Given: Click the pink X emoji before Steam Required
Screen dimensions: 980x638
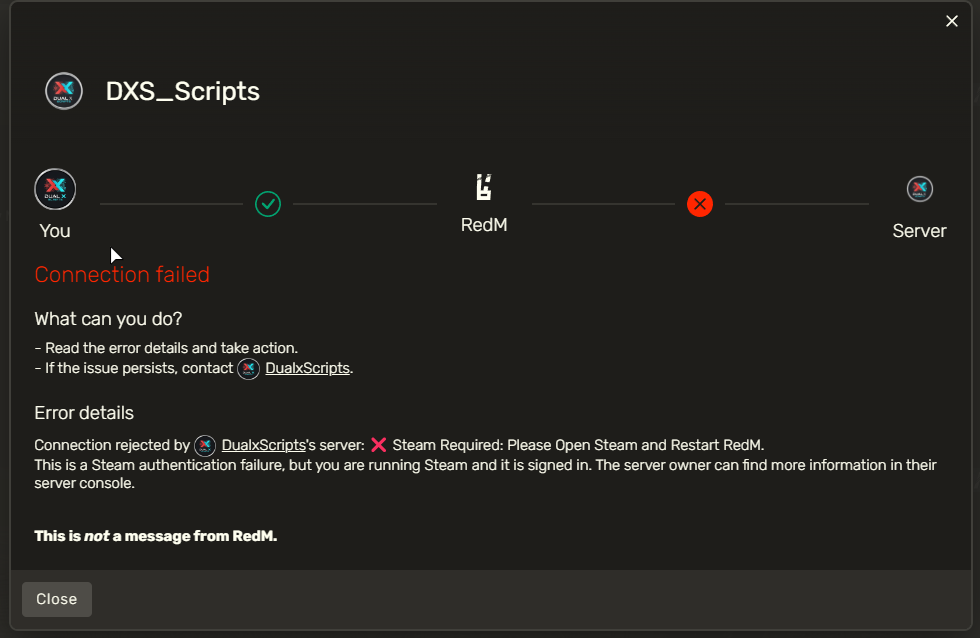Looking at the screenshot, I should point(378,445).
